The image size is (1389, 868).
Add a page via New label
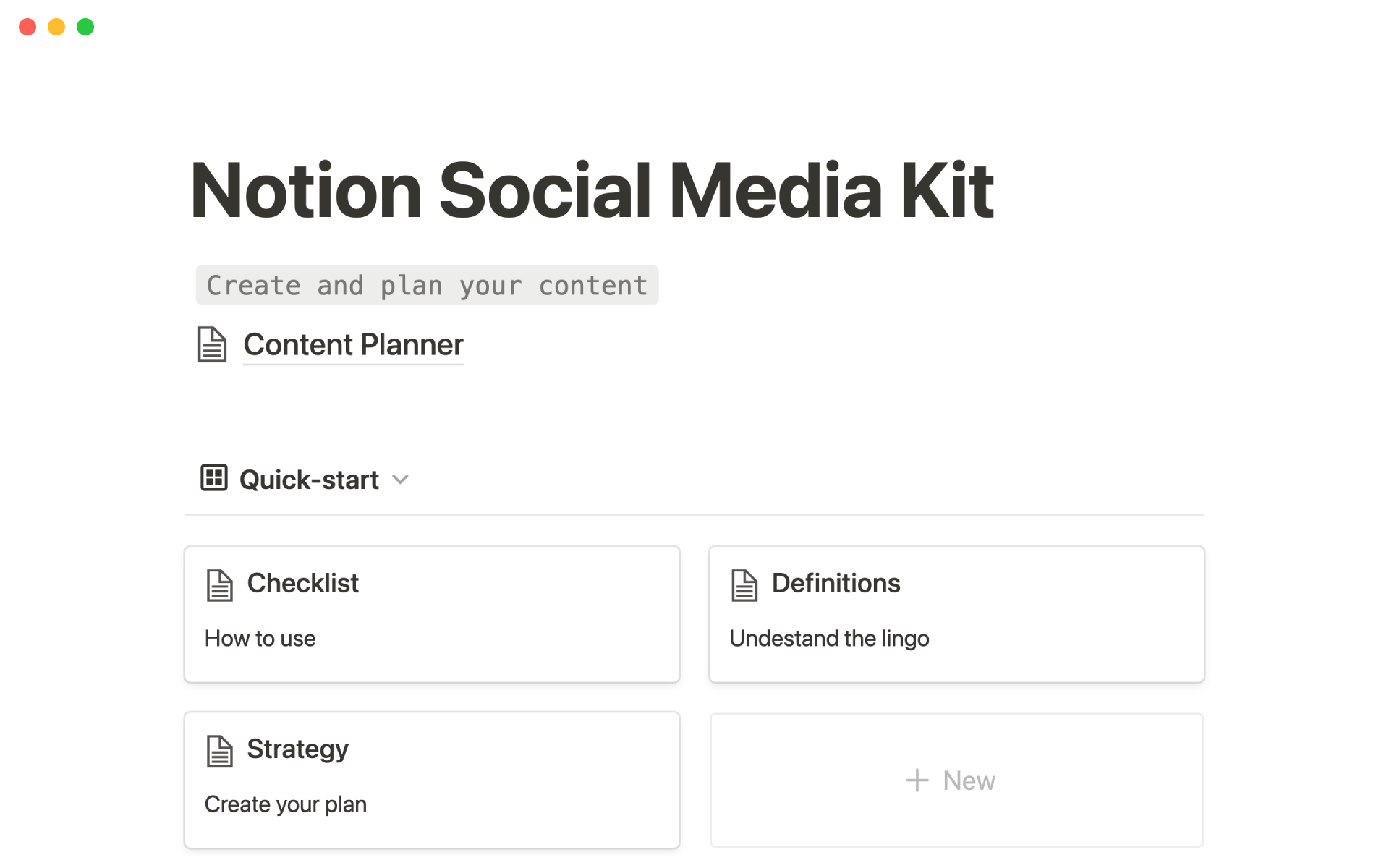pyautogui.click(x=969, y=780)
